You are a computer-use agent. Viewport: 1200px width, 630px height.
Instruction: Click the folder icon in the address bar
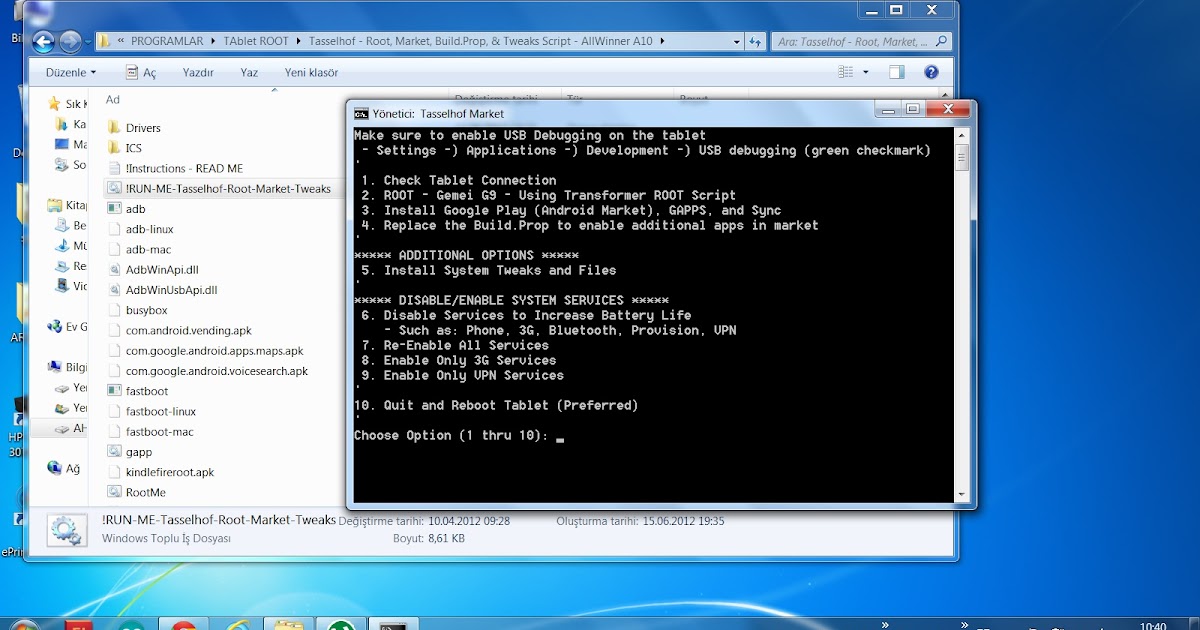[104, 42]
